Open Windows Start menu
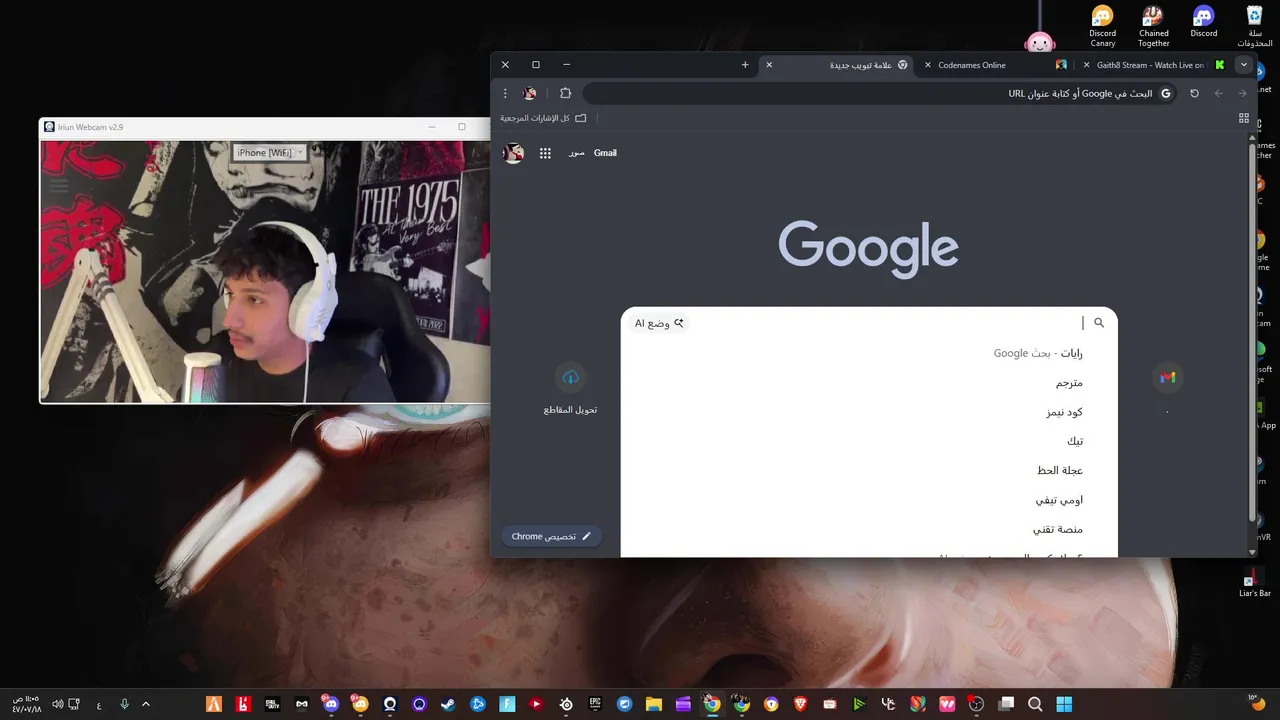Screen dimensions: 1280x720 [x=1064, y=704]
